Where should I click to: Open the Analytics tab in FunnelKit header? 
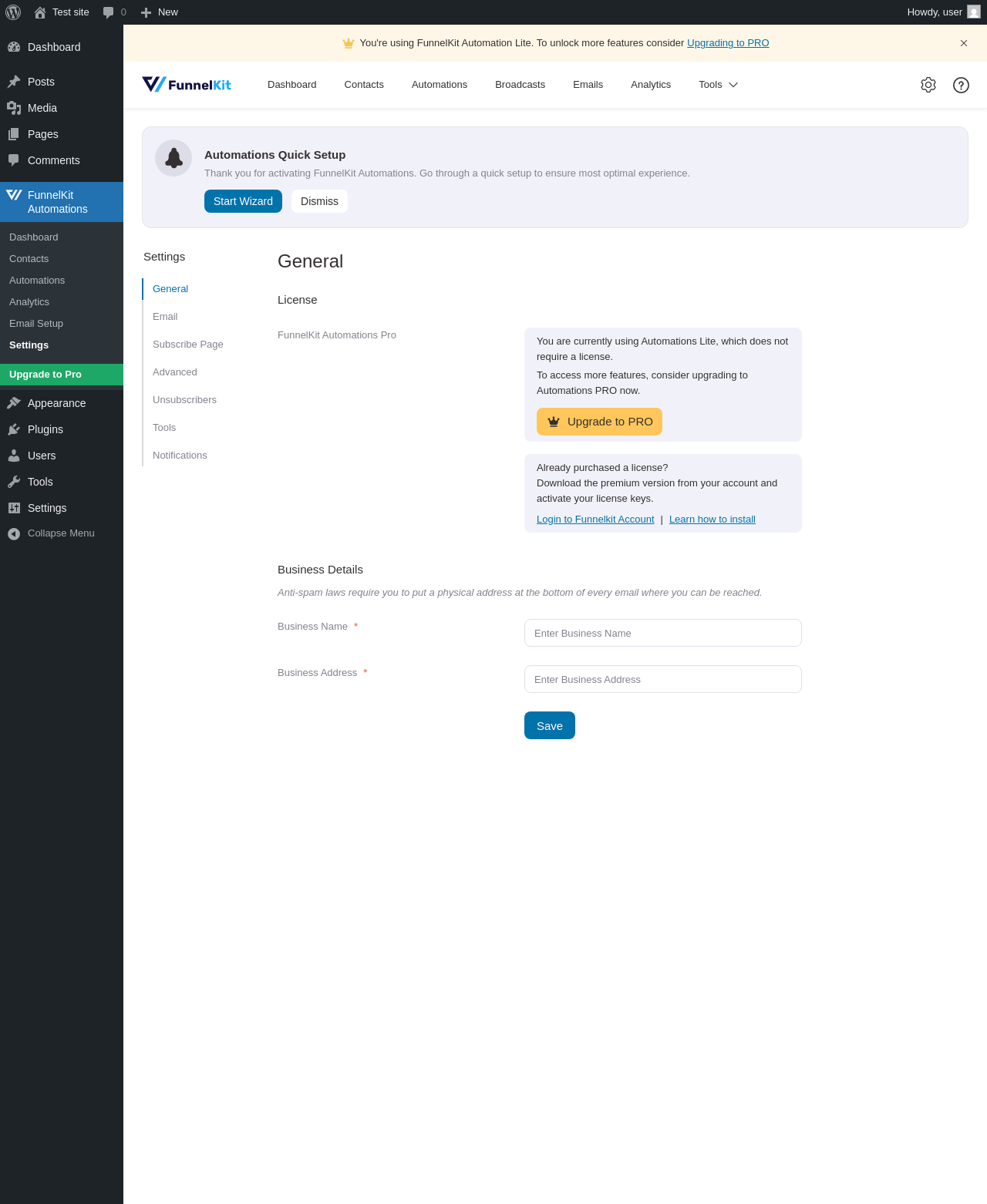pyautogui.click(x=651, y=85)
